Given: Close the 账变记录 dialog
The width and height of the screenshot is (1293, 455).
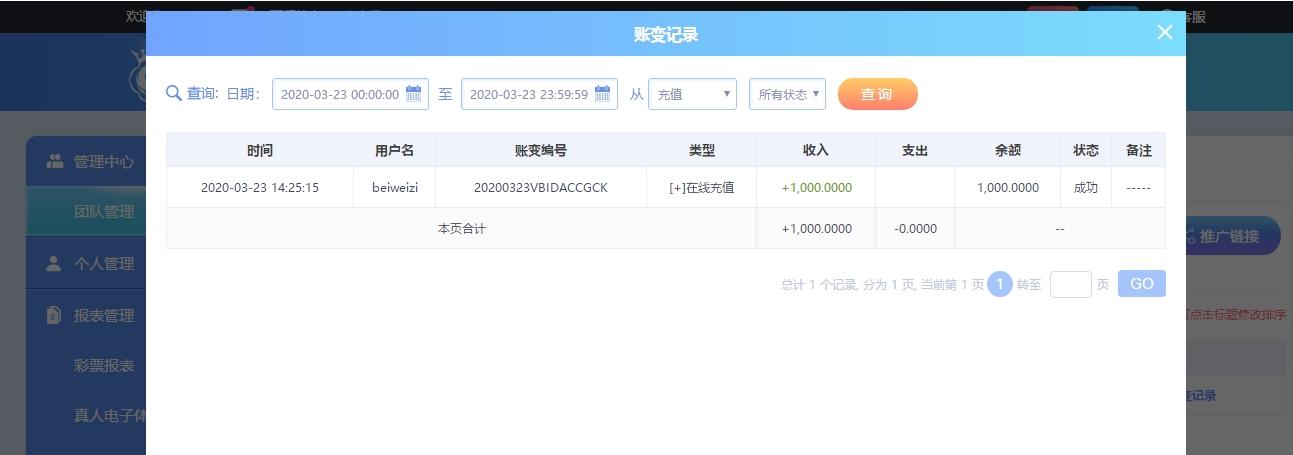Looking at the screenshot, I should click(x=1165, y=32).
